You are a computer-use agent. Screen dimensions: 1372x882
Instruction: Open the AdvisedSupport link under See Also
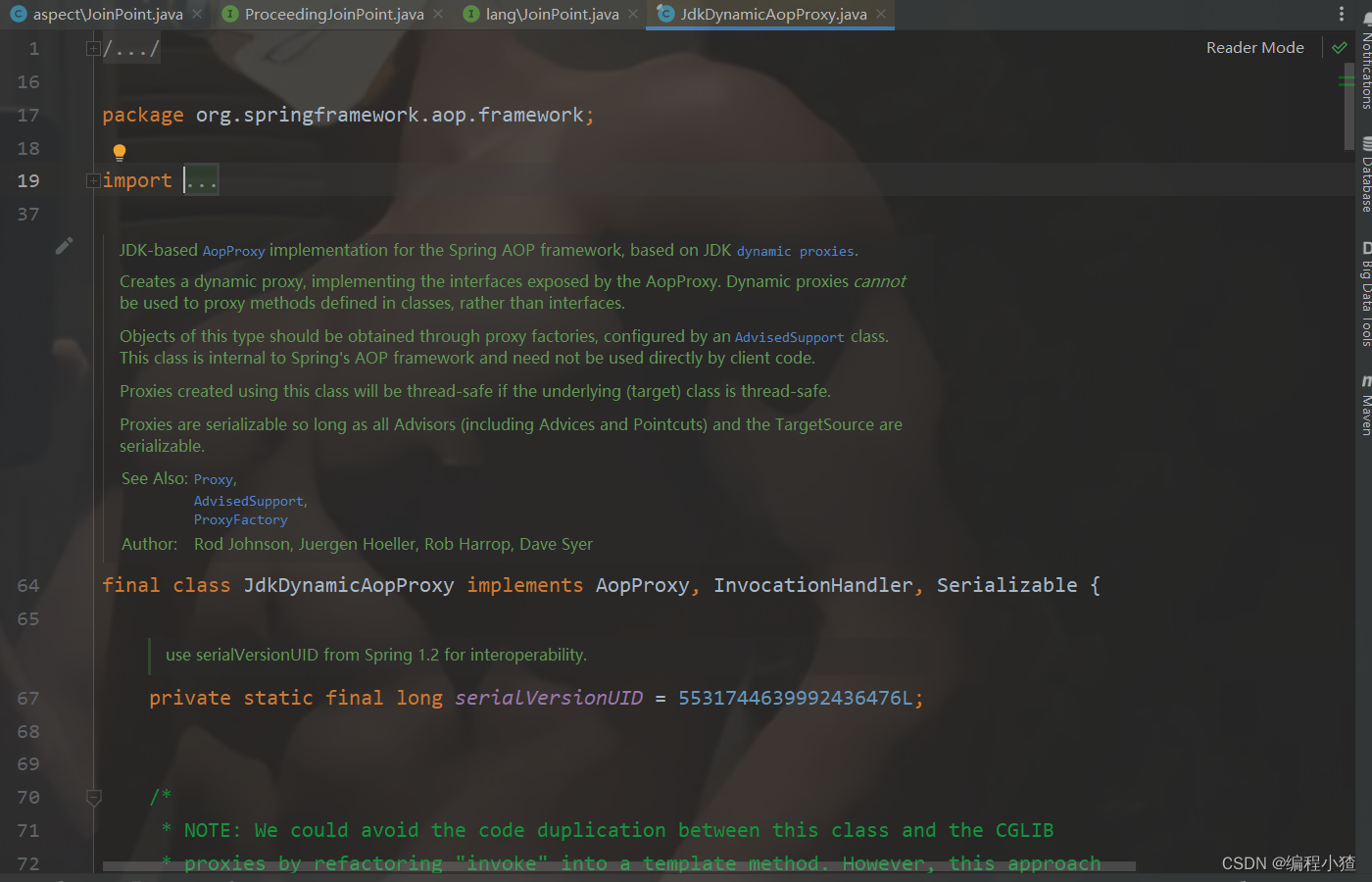[x=248, y=502]
